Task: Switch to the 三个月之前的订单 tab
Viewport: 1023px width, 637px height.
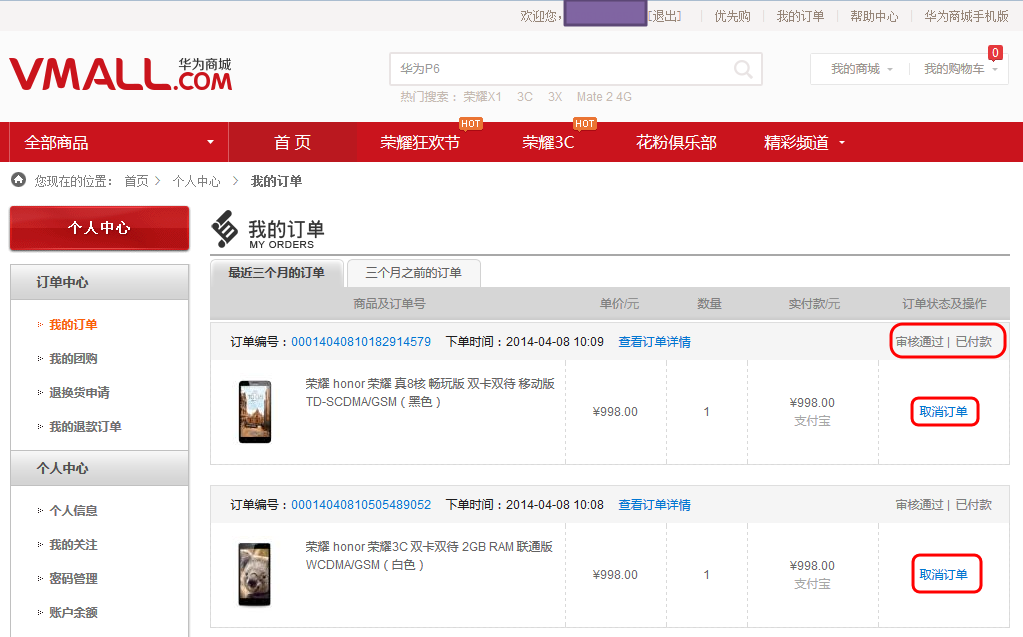Action: 414,273
